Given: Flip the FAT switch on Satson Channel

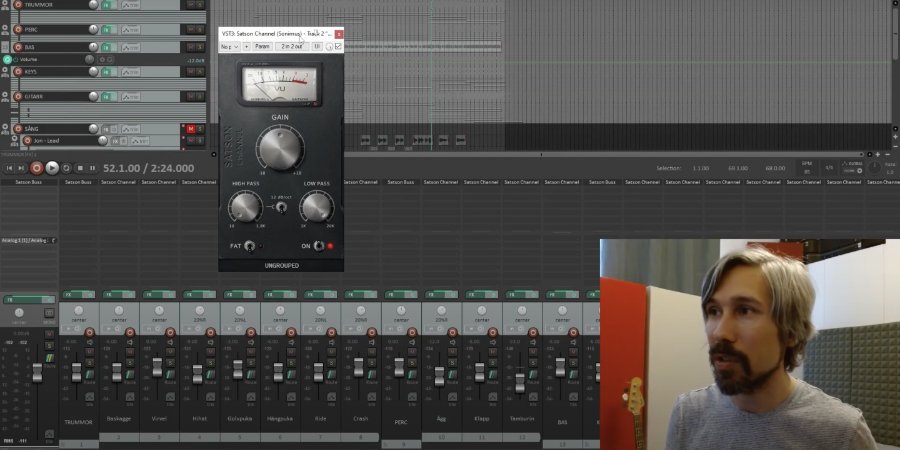Looking at the screenshot, I should (x=249, y=246).
